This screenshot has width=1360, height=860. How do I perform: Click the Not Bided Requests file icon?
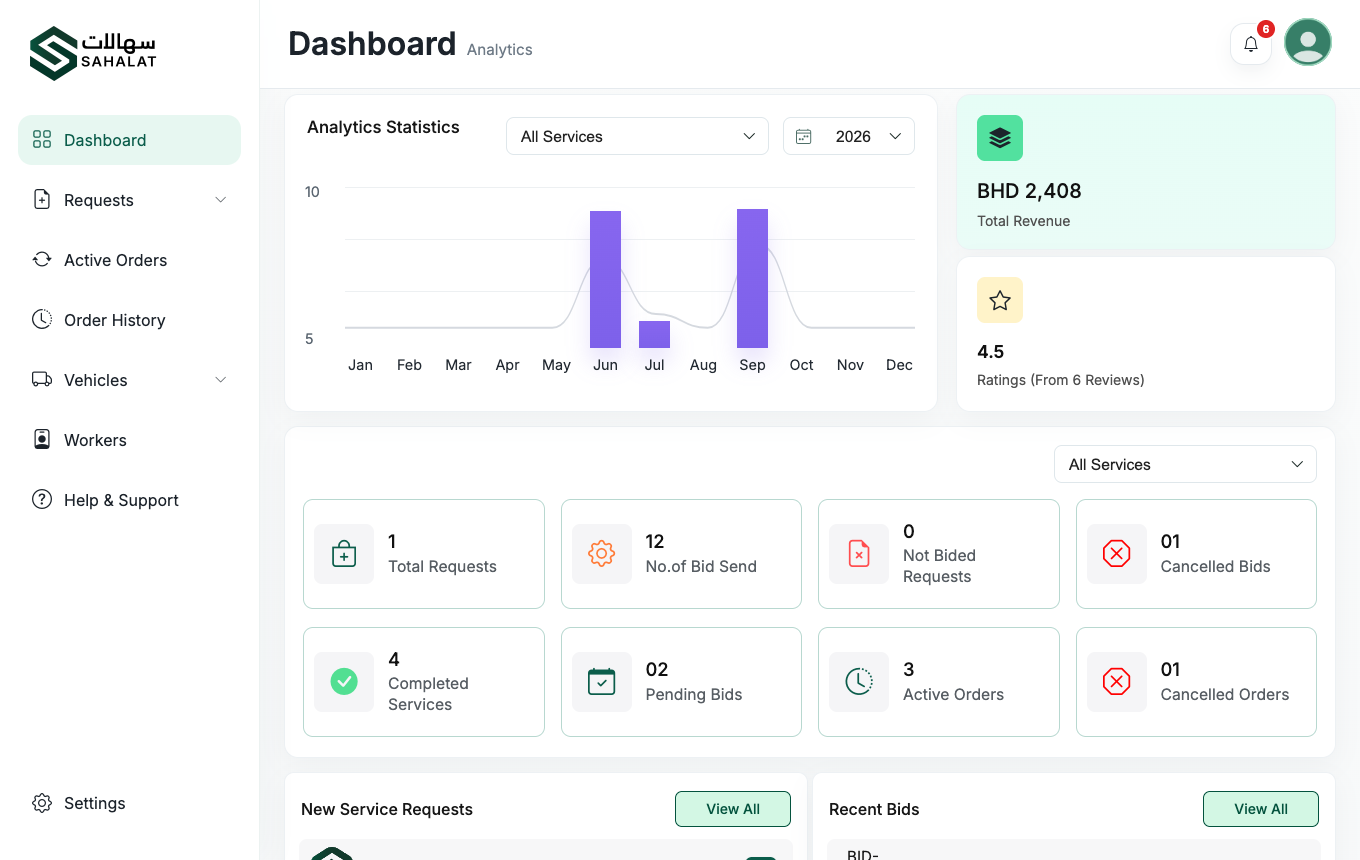point(859,554)
